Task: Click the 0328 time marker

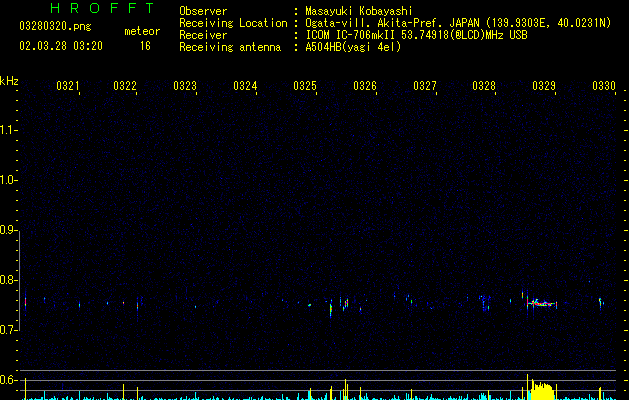Action: point(484,86)
